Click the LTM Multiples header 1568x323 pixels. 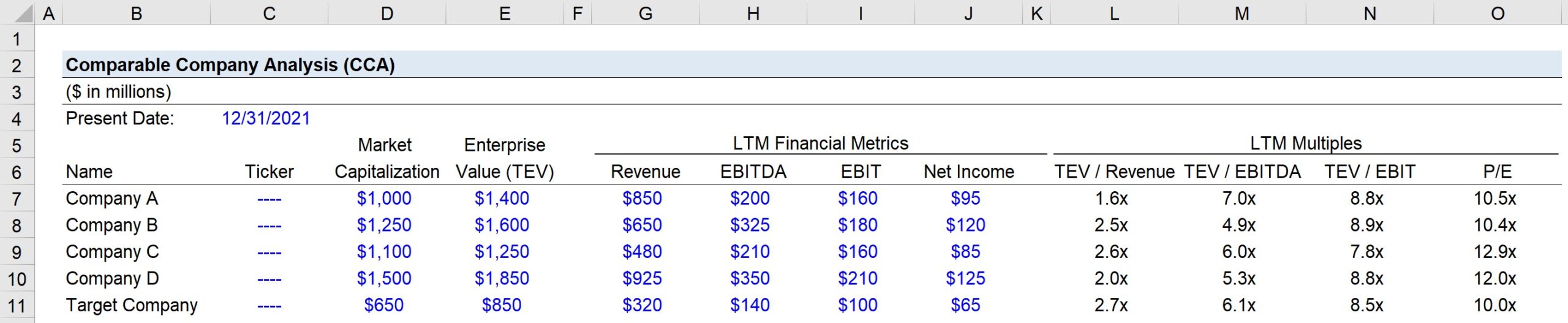tap(1306, 143)
